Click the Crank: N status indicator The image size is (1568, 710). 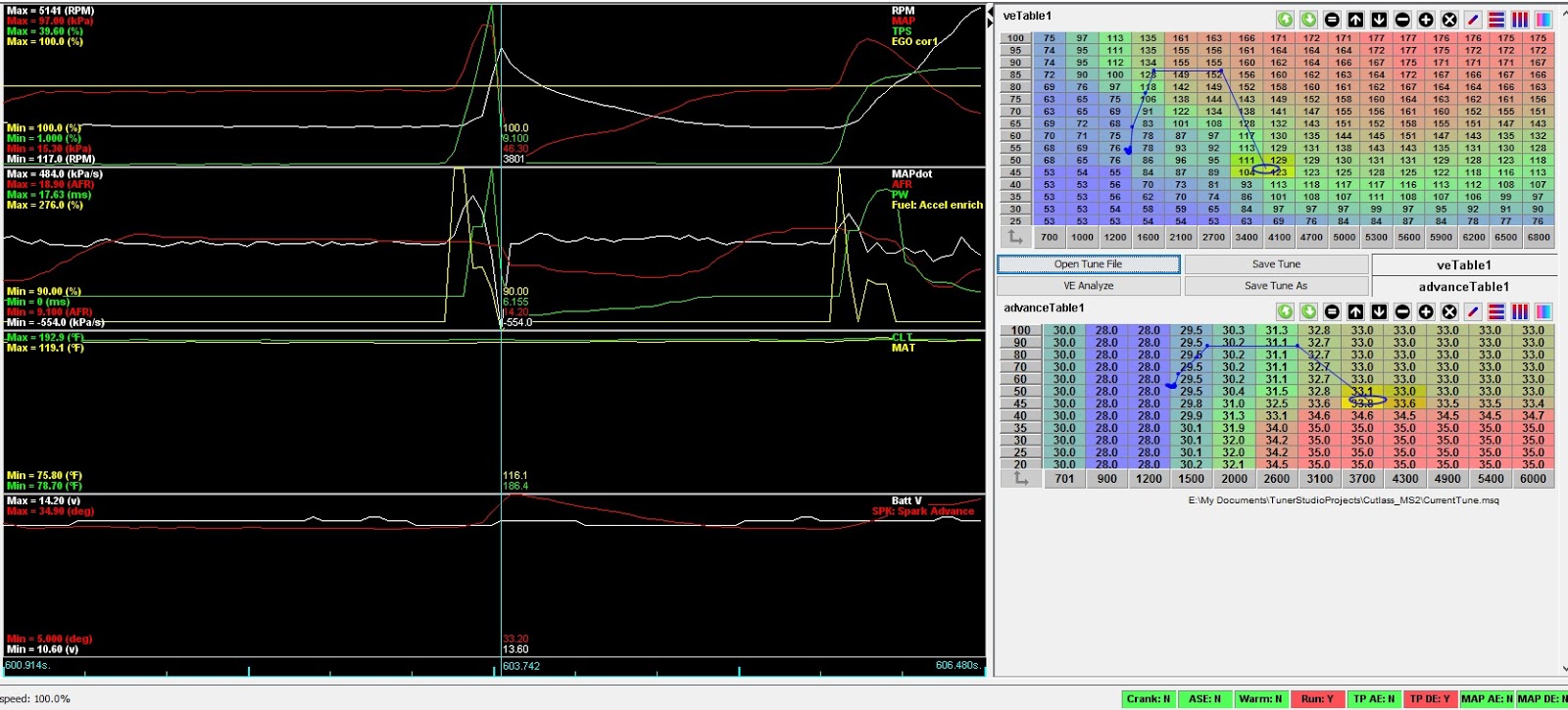tap(1149, 699)
